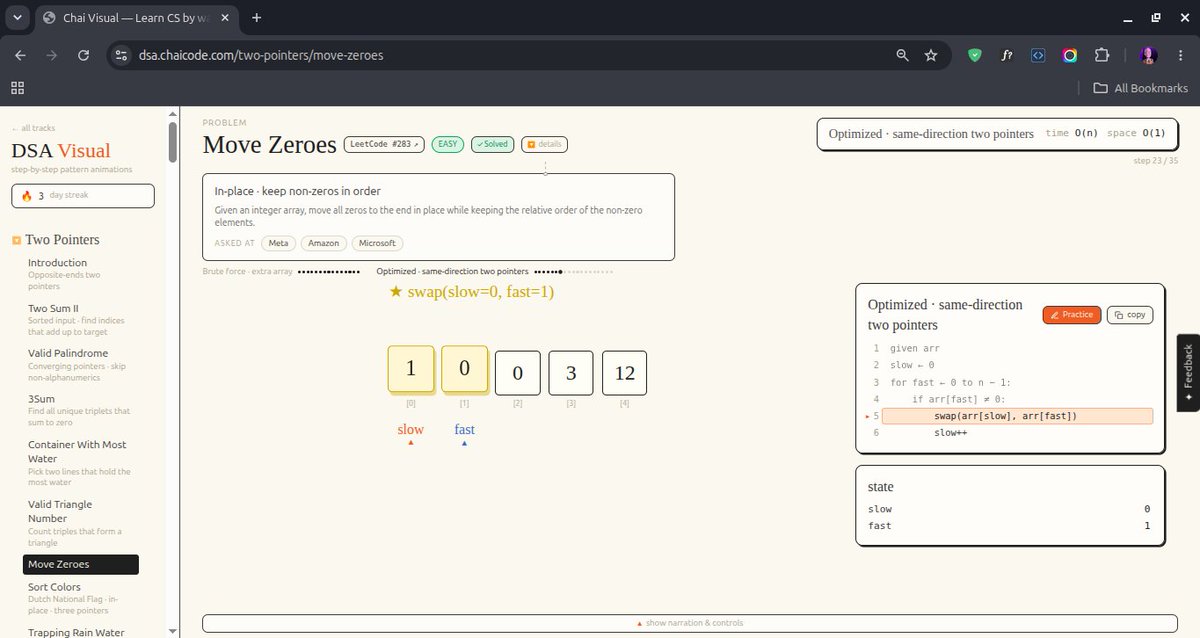The height and width of the screenshot is (638, 1200).
Task: Click the Microsoft company tag
Action: pos(378,243)
